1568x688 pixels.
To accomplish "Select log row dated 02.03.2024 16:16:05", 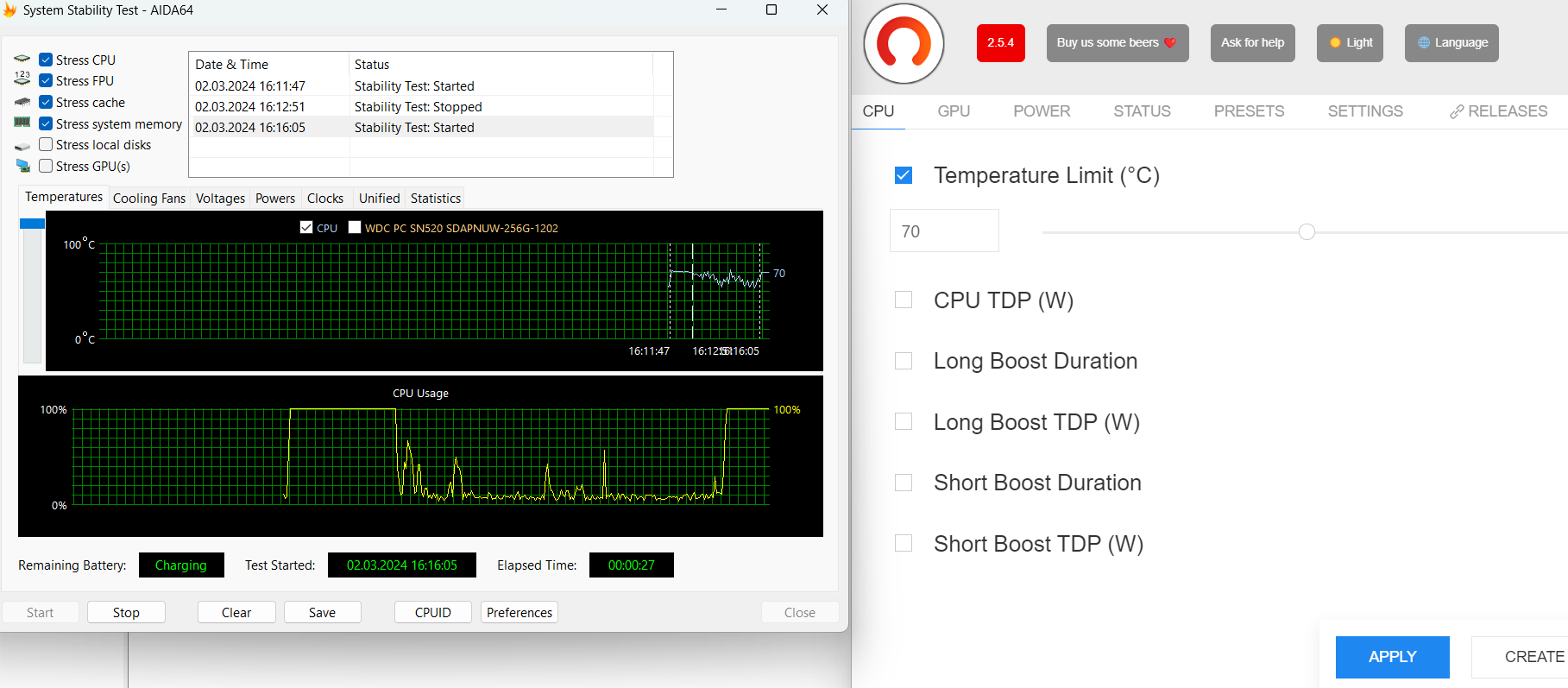I will [x=421, y=127].
